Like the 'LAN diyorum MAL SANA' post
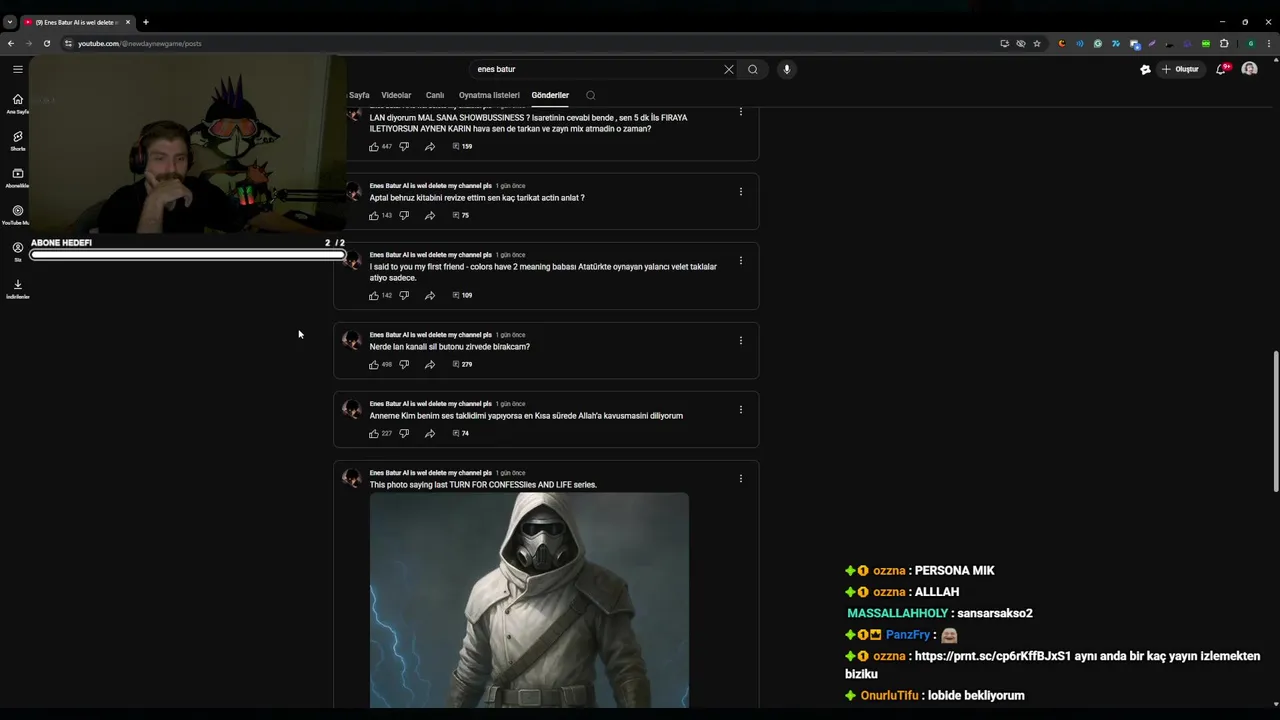Image resolution: width=1280 pixels, height=720 pixels. point(374,146)
